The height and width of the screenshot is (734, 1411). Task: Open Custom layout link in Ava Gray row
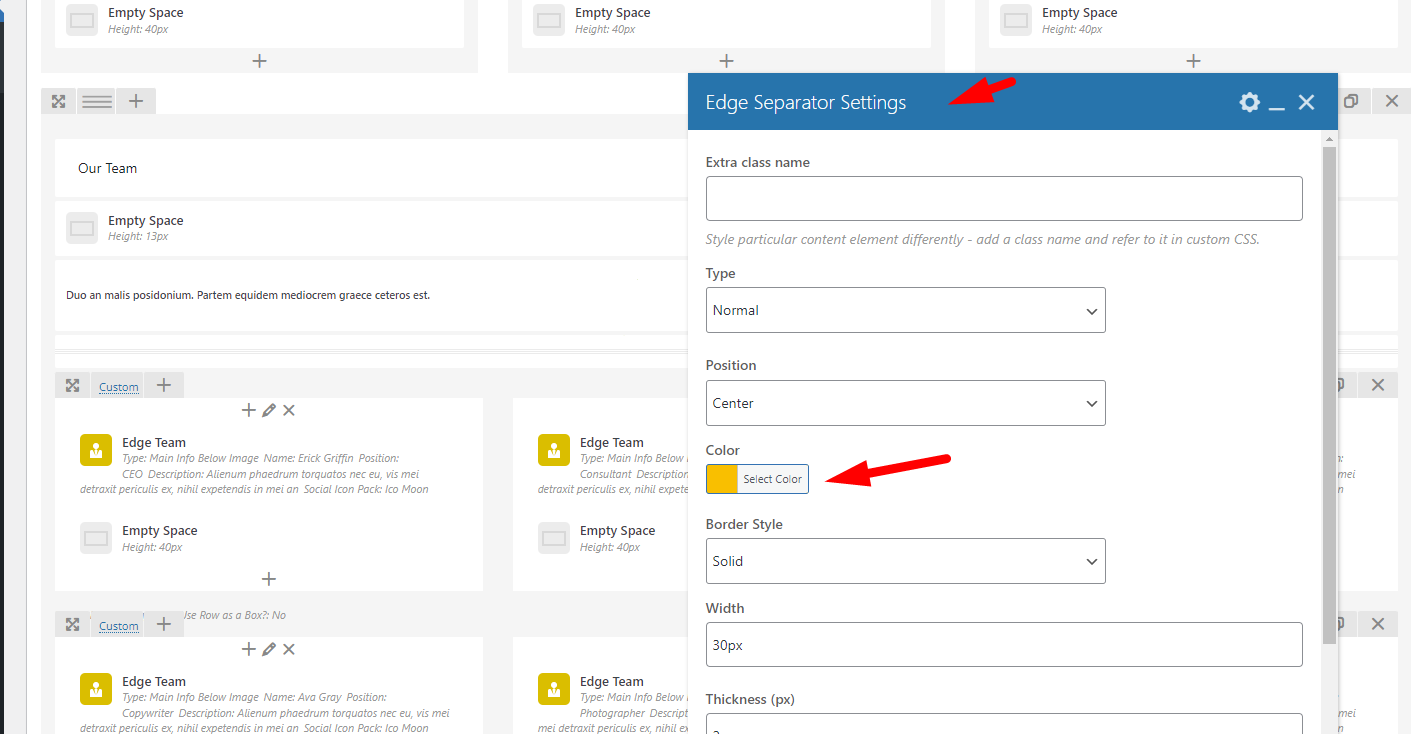pyautogui.click(x=119, y=626)
